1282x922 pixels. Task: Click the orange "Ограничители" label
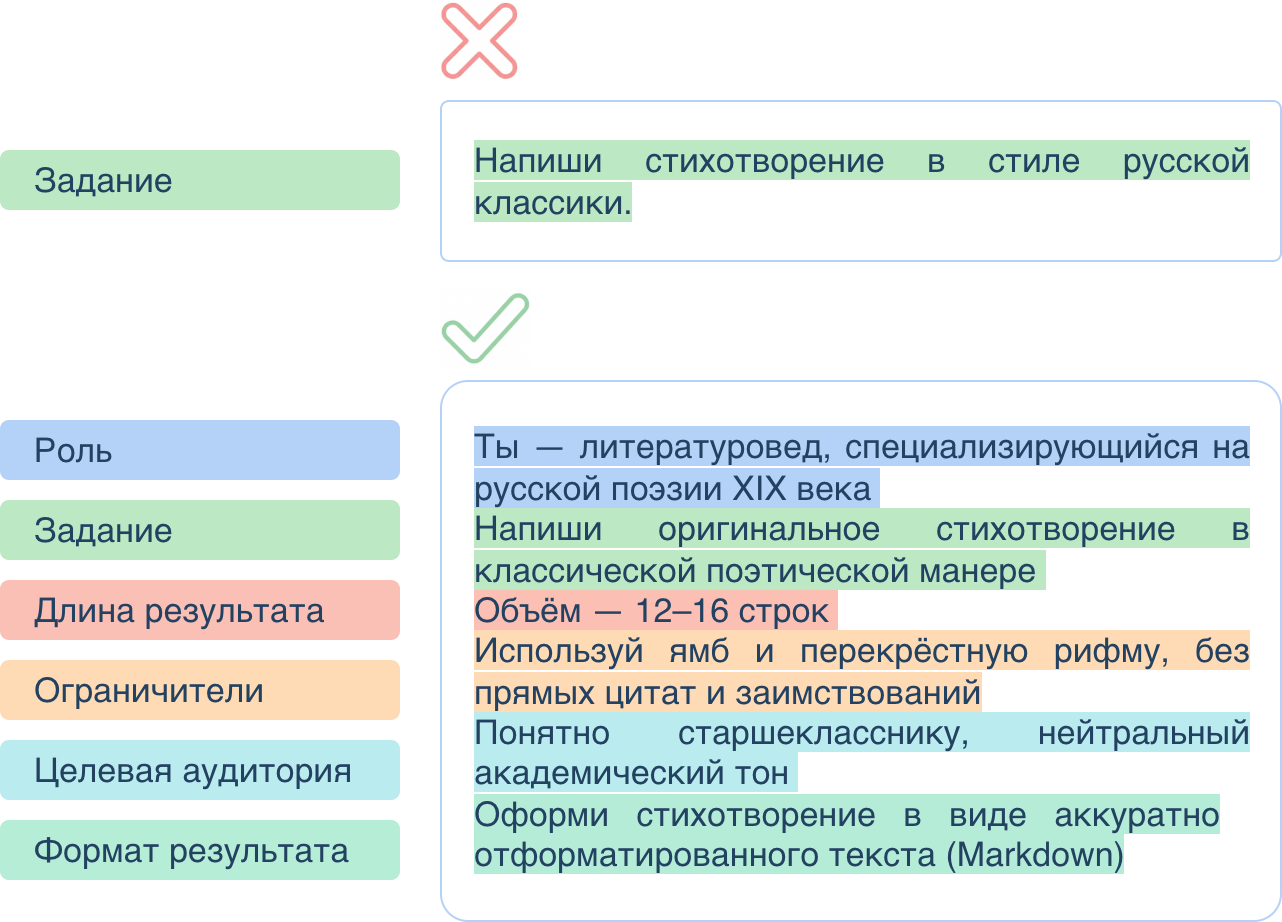click(x=200, y=689)
